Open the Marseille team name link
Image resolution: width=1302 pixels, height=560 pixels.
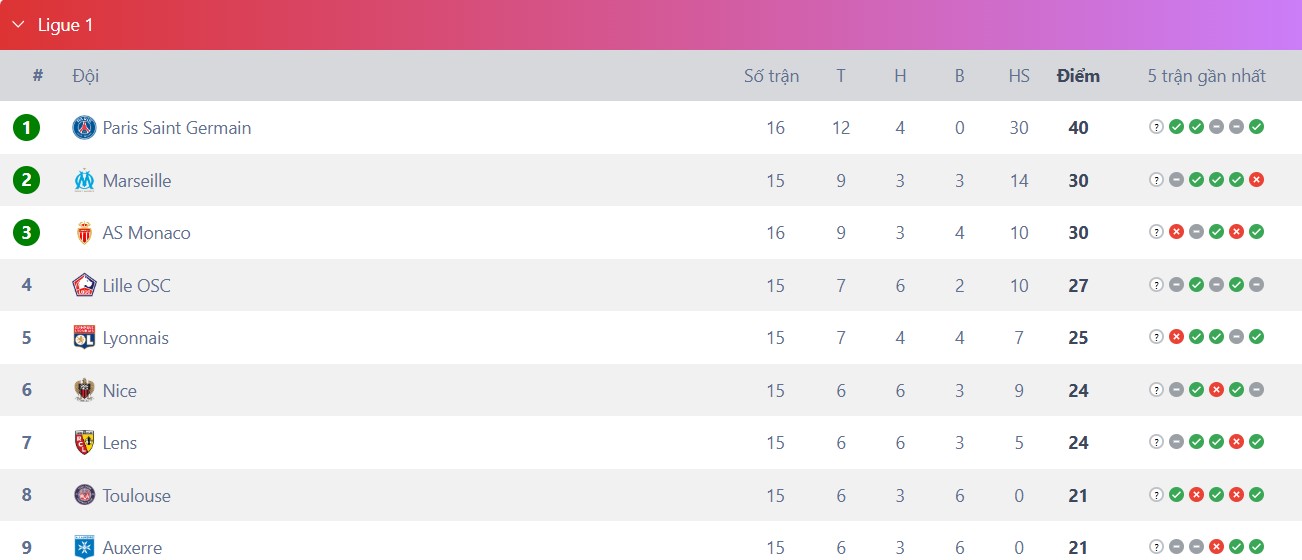coord(137,181)
